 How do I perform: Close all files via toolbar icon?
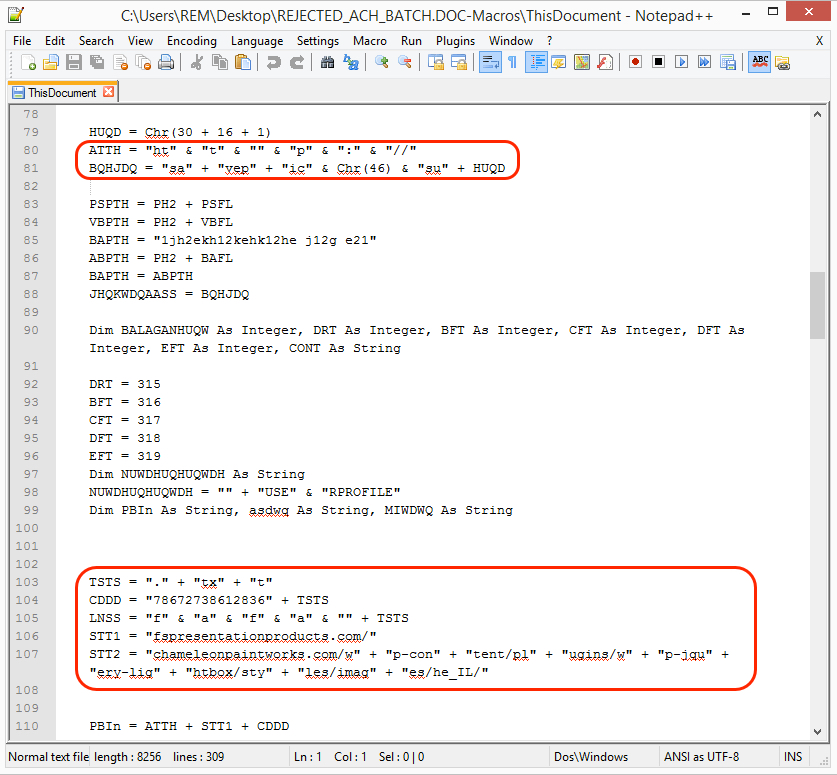(x=143, y=62)
